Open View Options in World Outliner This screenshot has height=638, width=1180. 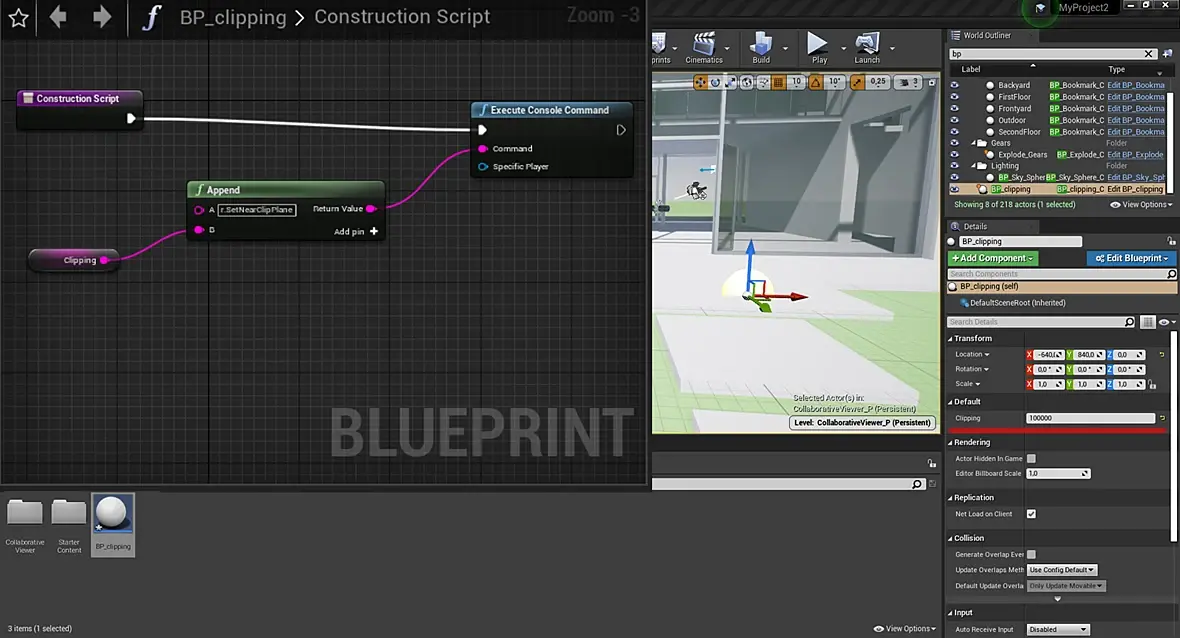point(1141,205)
